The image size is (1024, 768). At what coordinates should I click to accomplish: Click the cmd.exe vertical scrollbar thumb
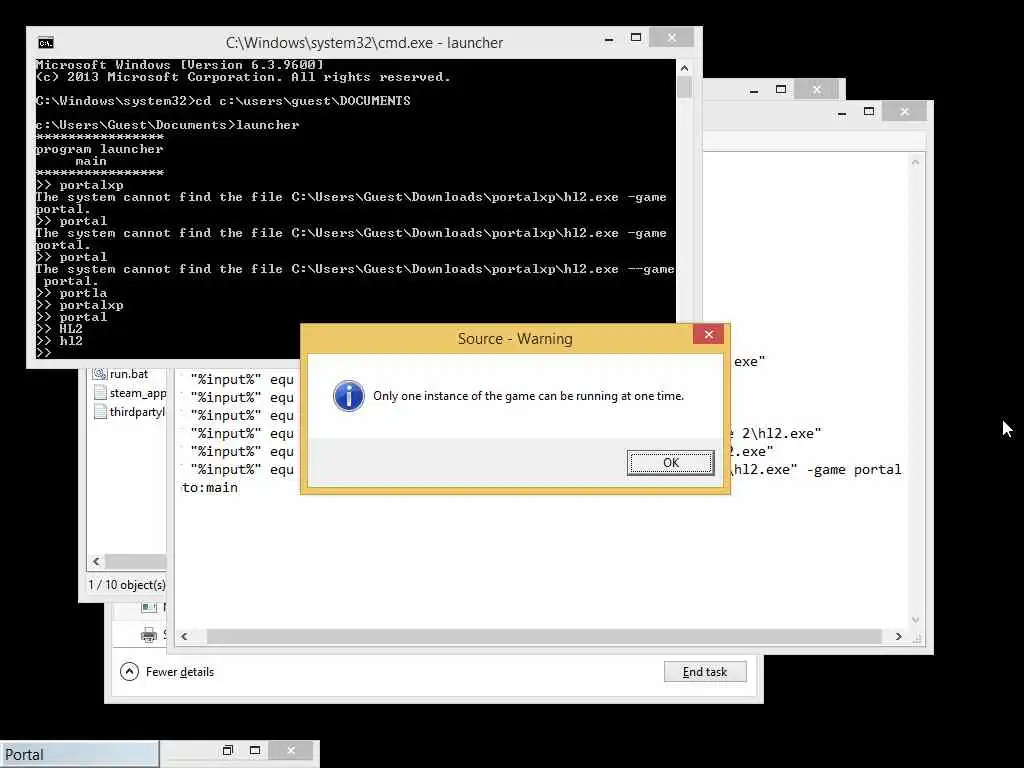click(684, 87)
